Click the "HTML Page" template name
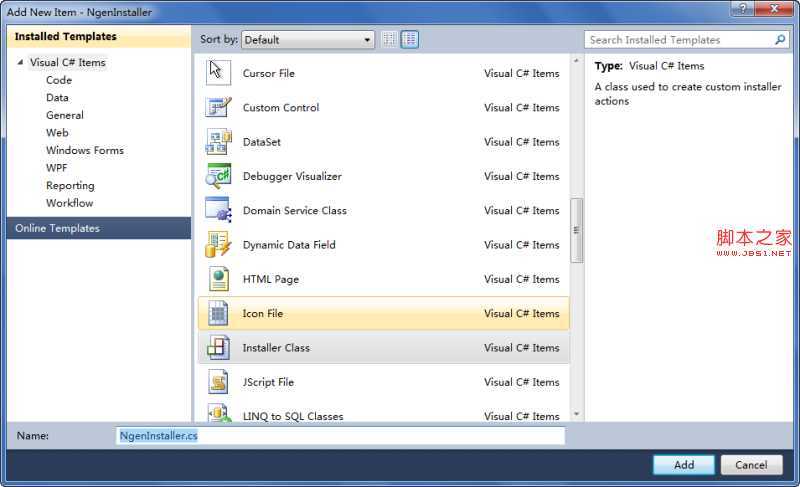The image size is (800, 487). (x=271, y=279)
